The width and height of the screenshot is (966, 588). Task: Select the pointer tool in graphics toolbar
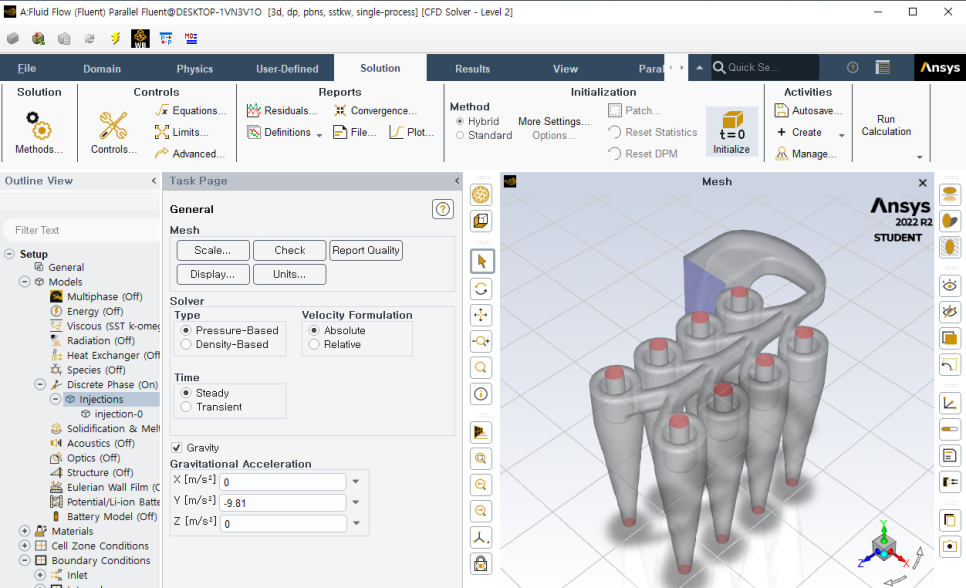(x=481, y=261)
